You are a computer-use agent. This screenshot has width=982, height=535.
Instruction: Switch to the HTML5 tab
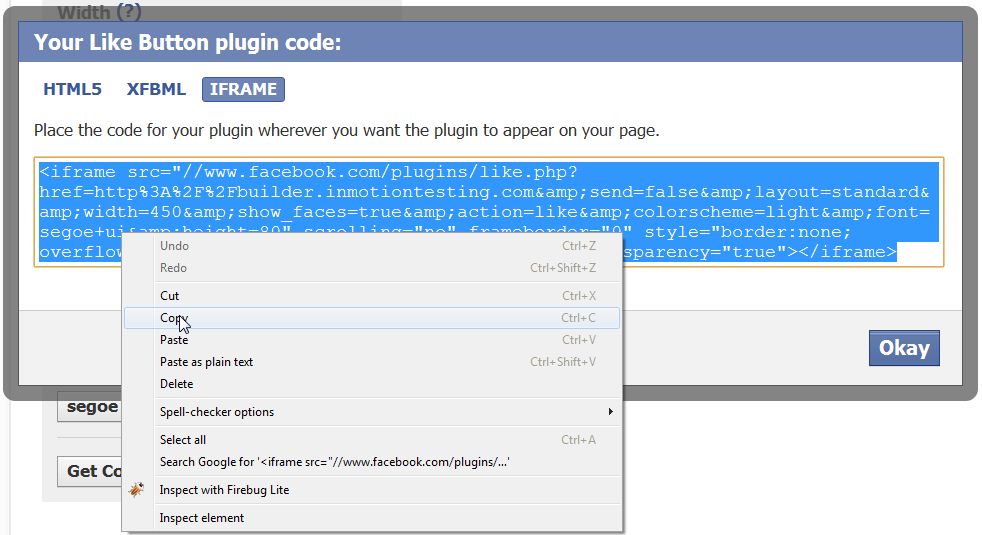[72, 89]
